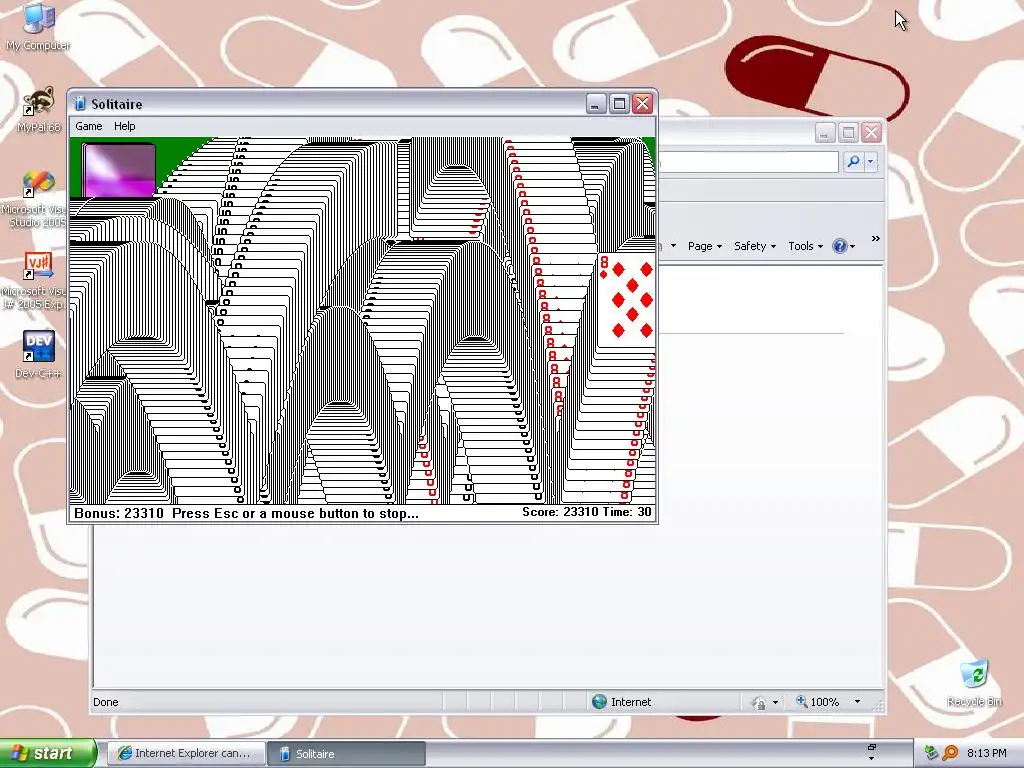
Task: Minimize the Solitaire window
Action: 596,103
